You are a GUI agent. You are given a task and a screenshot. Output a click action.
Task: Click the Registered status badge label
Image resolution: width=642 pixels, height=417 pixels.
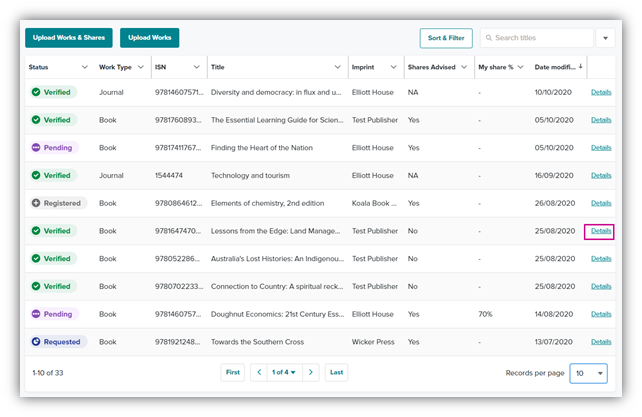(x=62, y=203)
